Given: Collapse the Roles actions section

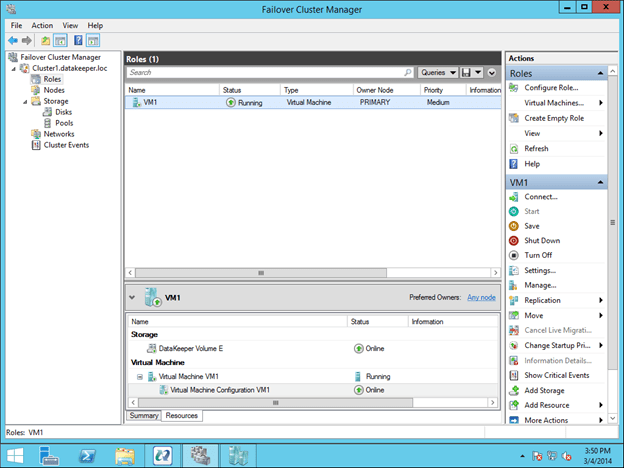Looking at the screenshot, I should point(600,73).
